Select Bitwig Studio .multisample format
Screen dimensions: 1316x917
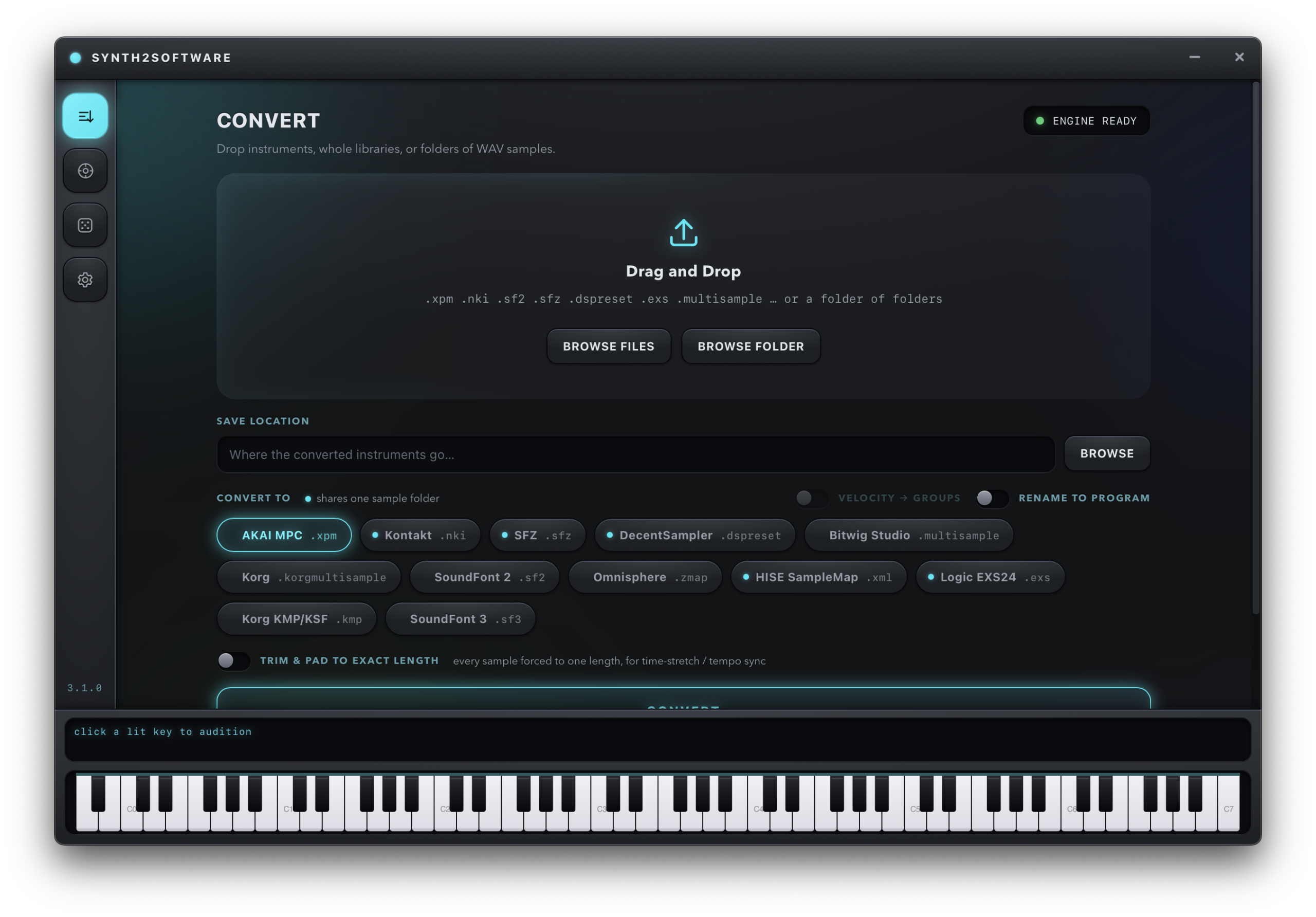coord(908,535)
